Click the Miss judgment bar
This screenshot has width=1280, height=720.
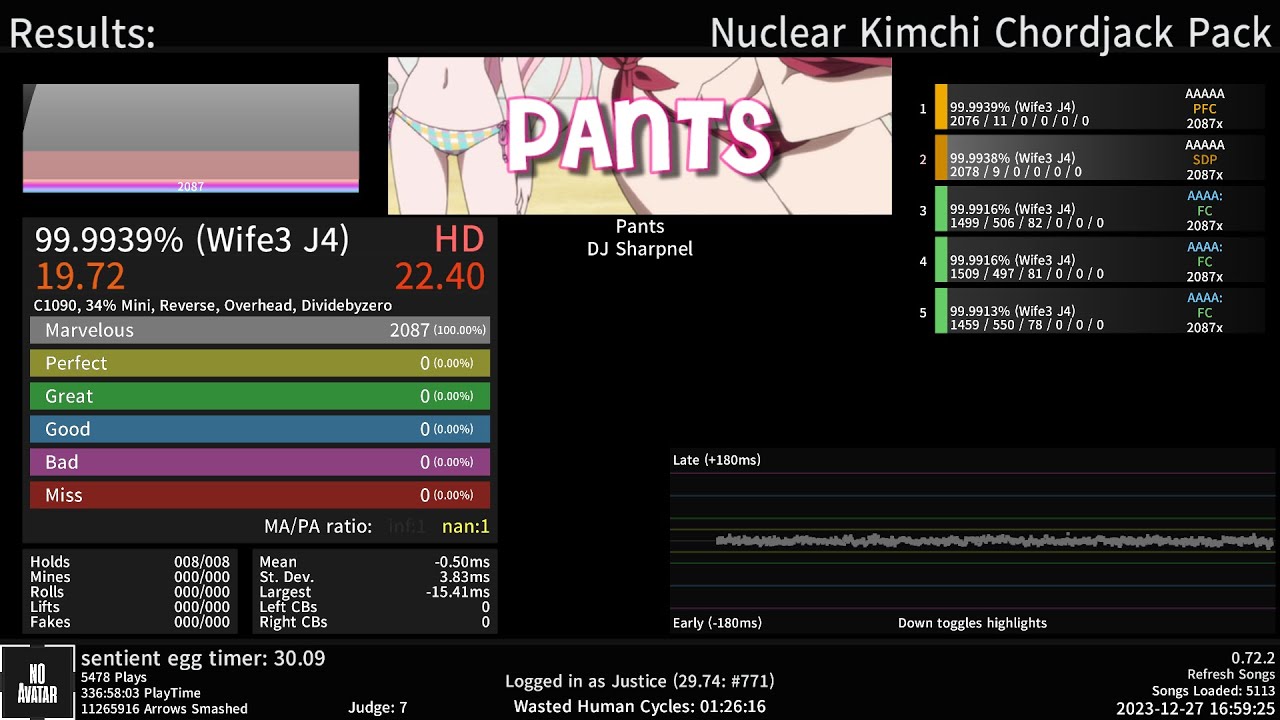260,495
